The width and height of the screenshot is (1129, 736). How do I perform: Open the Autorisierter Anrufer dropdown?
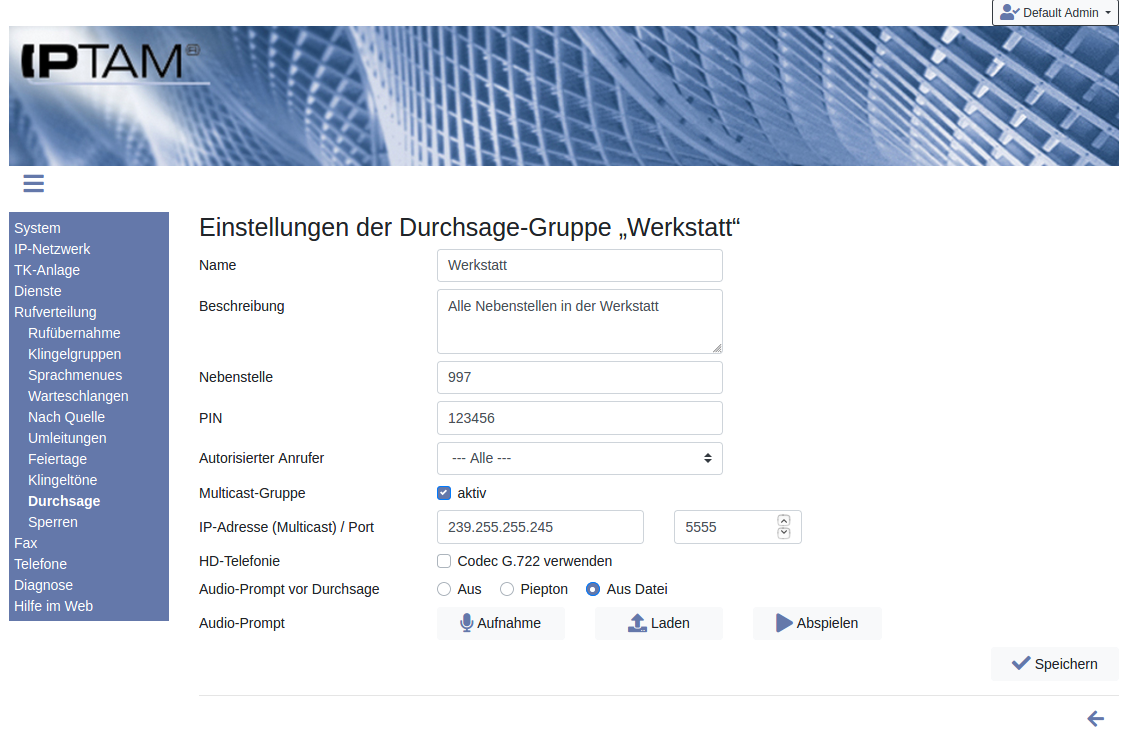(579, 458)
